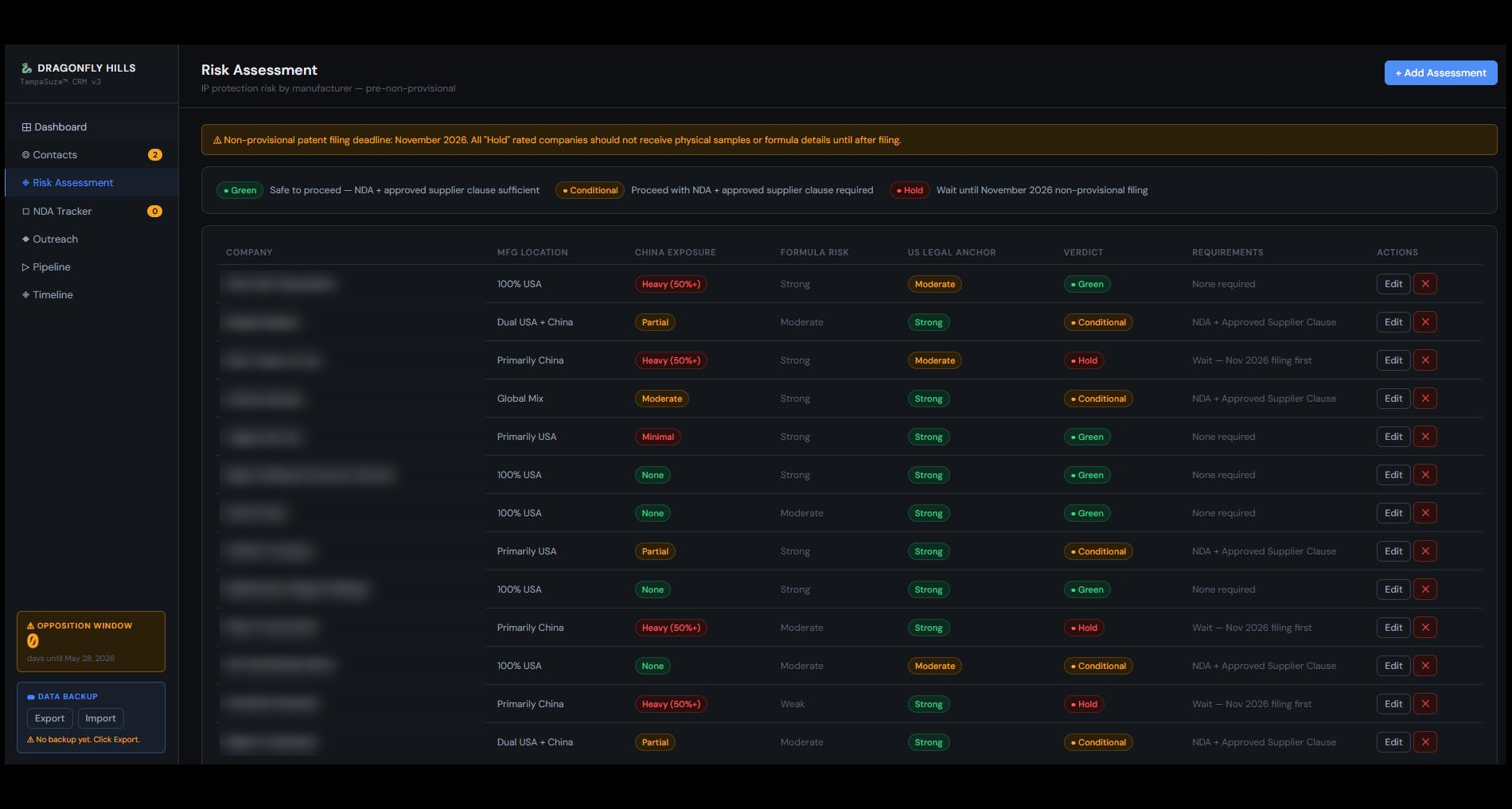Navigate to Outreach
1512x809 pixels.
pos(92,239)
